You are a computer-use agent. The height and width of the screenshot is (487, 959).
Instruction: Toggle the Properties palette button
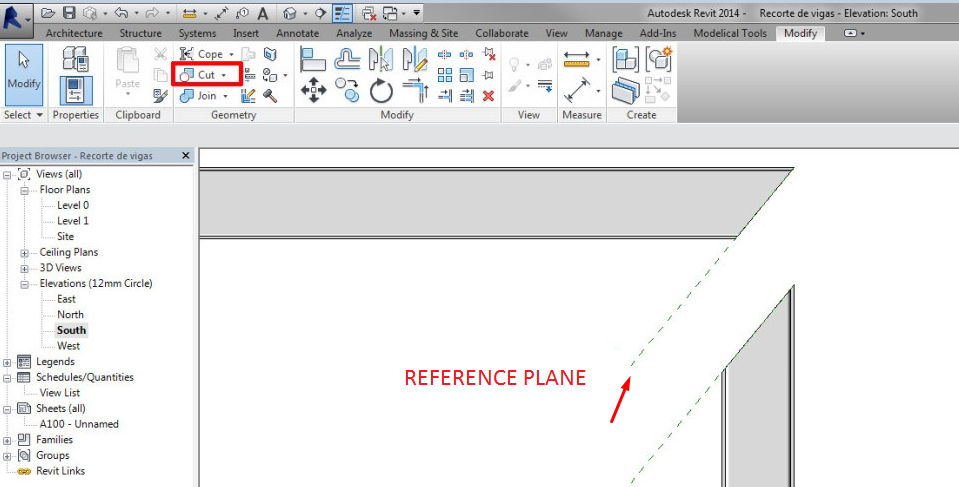(x=76, y=90)
